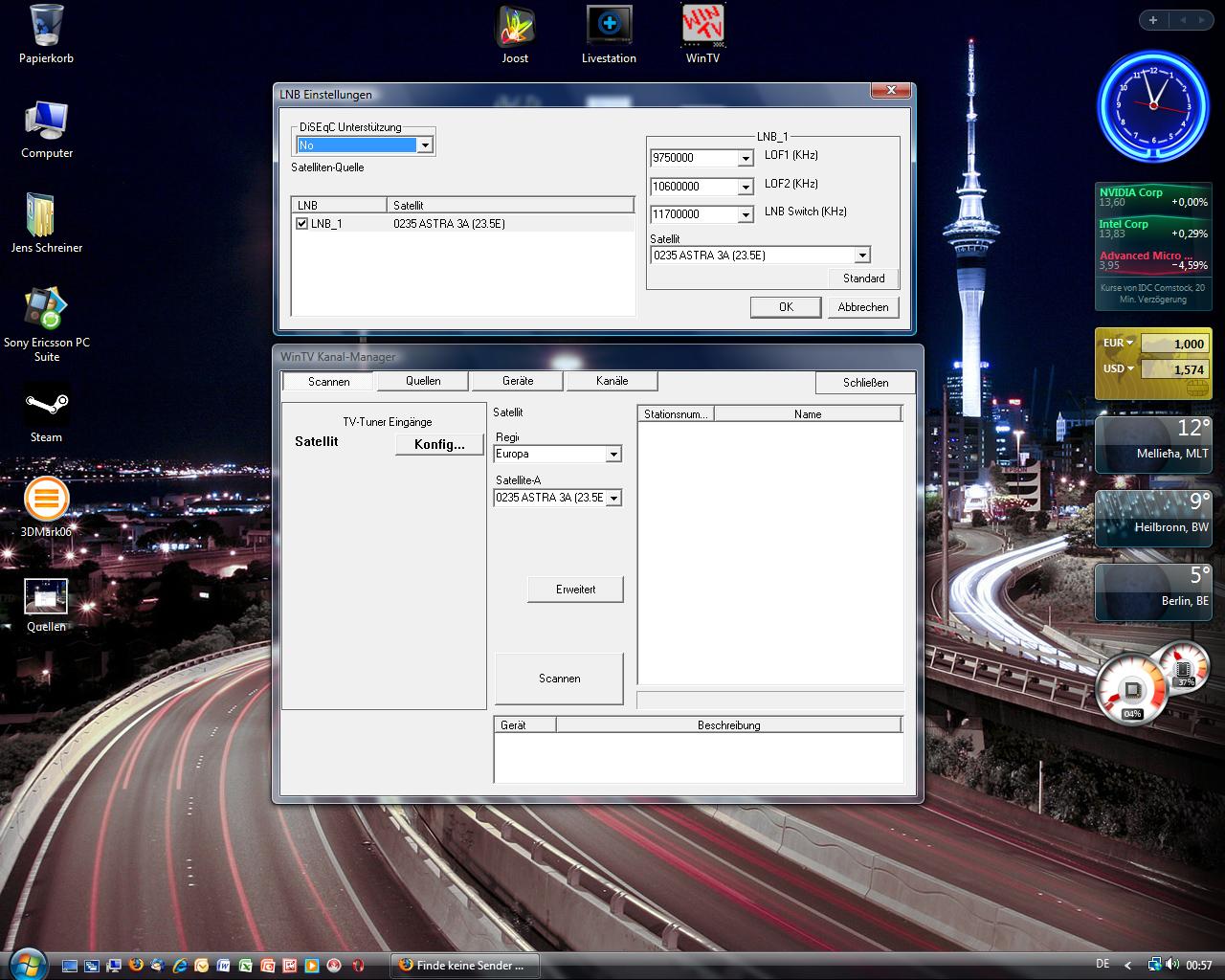Viewport: 1225px width, 980px height.
Task: Launch Internet Explorer from quick launch
Action: (180, 966)
